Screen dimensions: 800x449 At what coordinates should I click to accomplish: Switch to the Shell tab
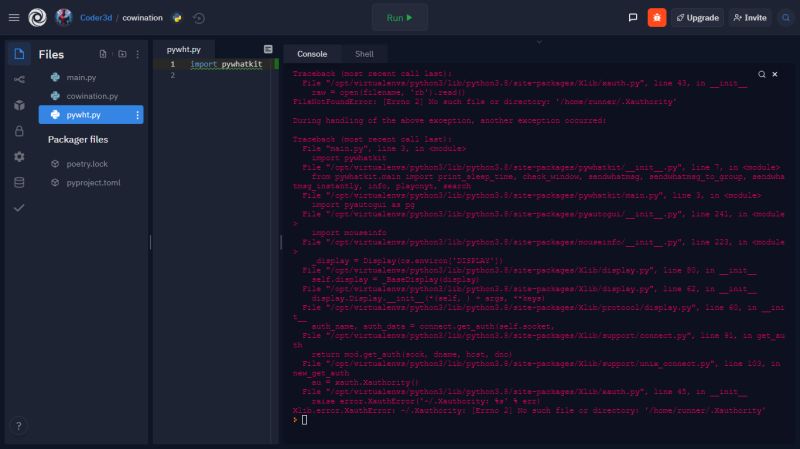(x=364, y=54)
